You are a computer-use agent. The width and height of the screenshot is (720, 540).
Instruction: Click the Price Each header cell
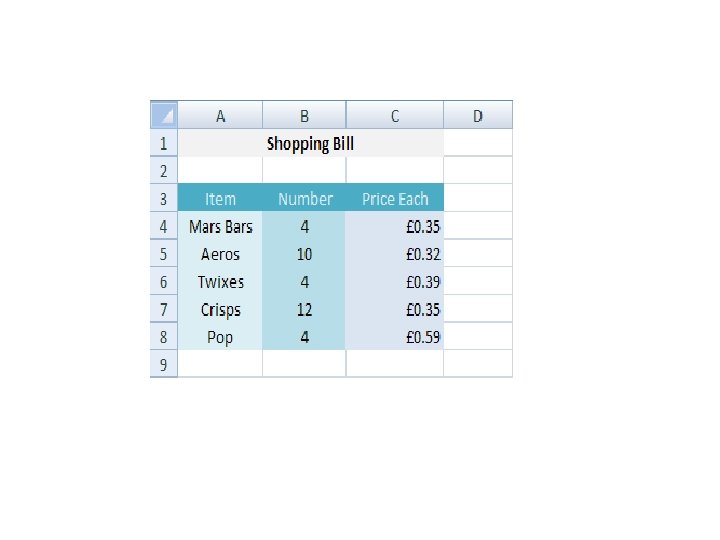point(395,198)
